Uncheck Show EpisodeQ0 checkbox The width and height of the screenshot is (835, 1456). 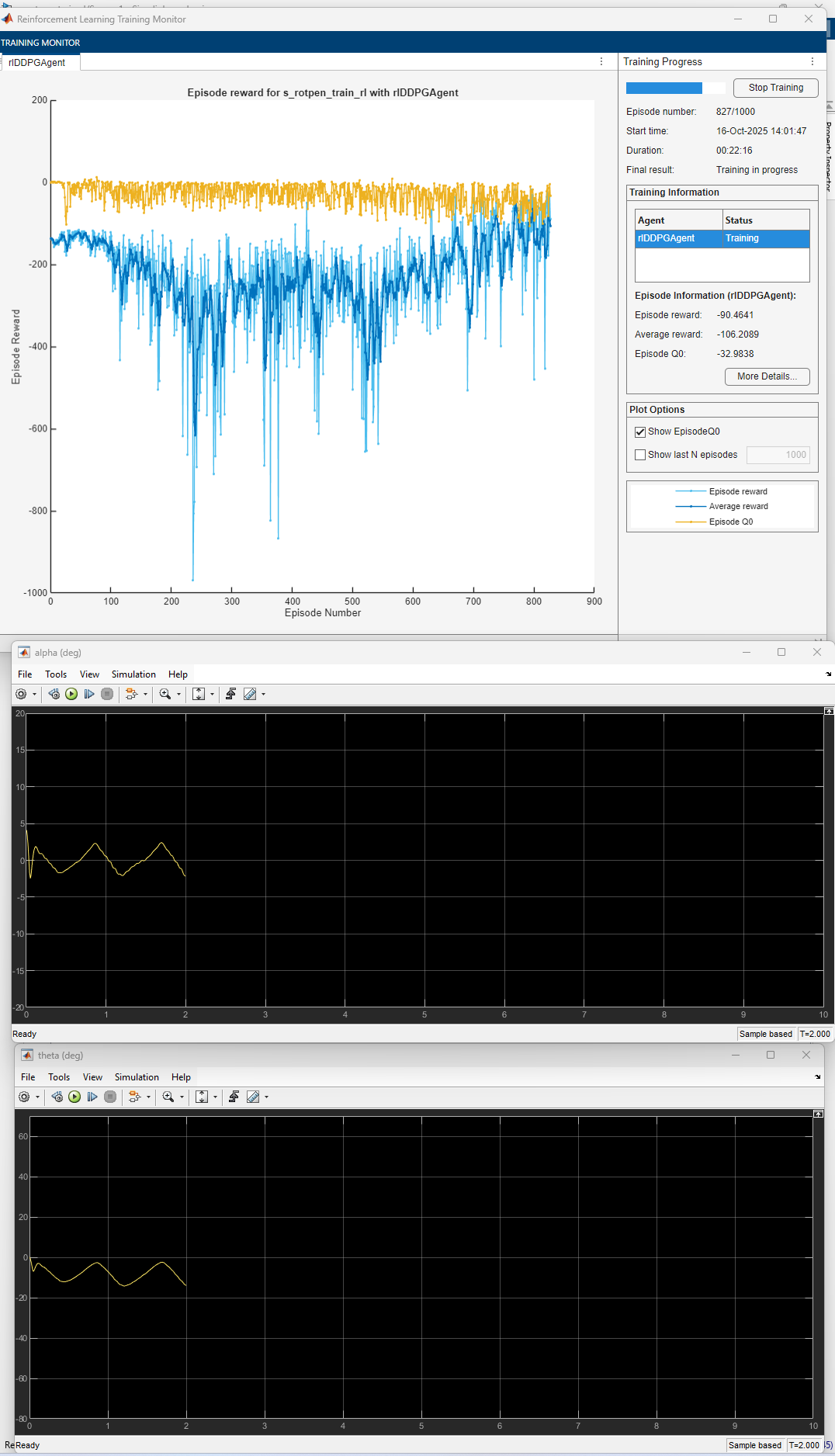click(x=640, y=432)
